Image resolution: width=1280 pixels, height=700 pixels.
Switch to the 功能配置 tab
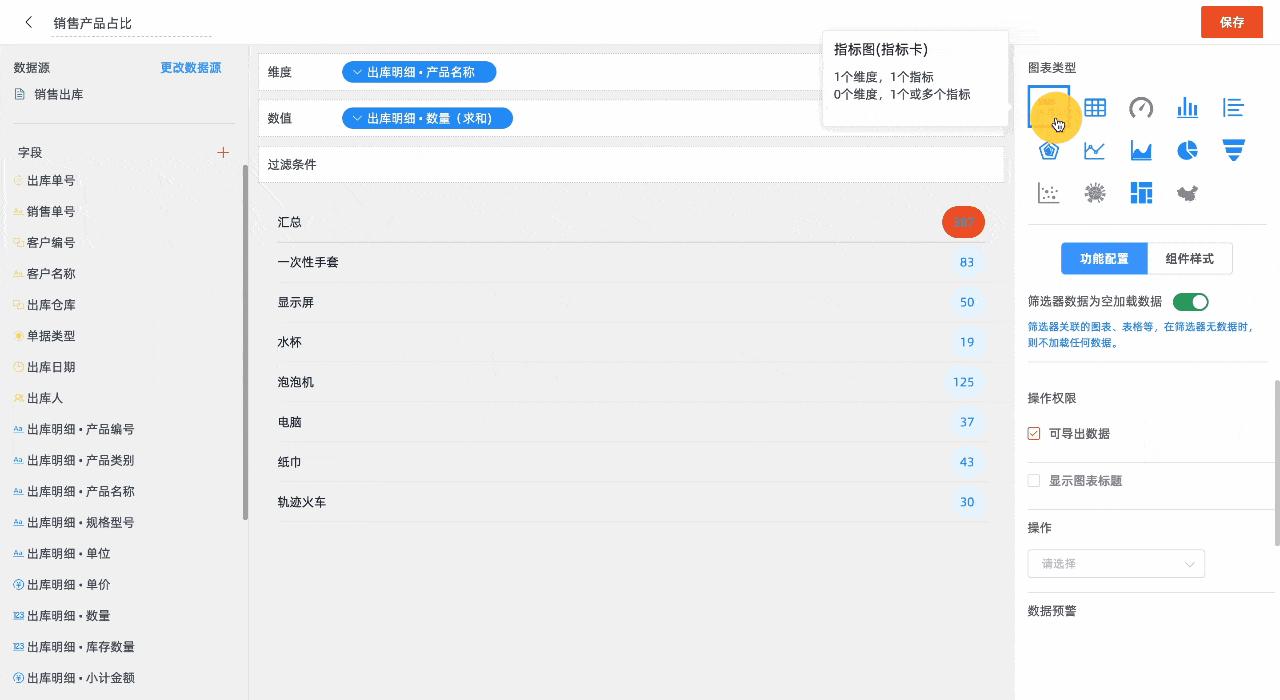1104,258
